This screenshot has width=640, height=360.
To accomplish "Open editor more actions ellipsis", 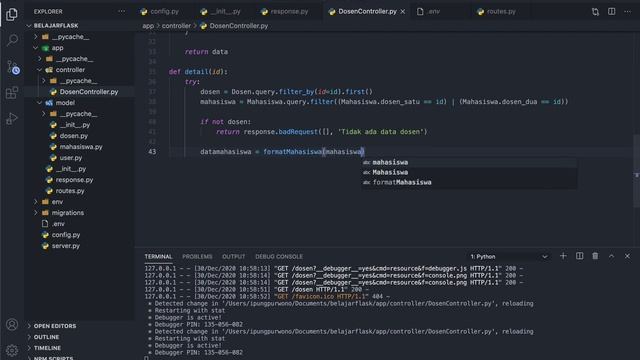I will click(627, 11).
